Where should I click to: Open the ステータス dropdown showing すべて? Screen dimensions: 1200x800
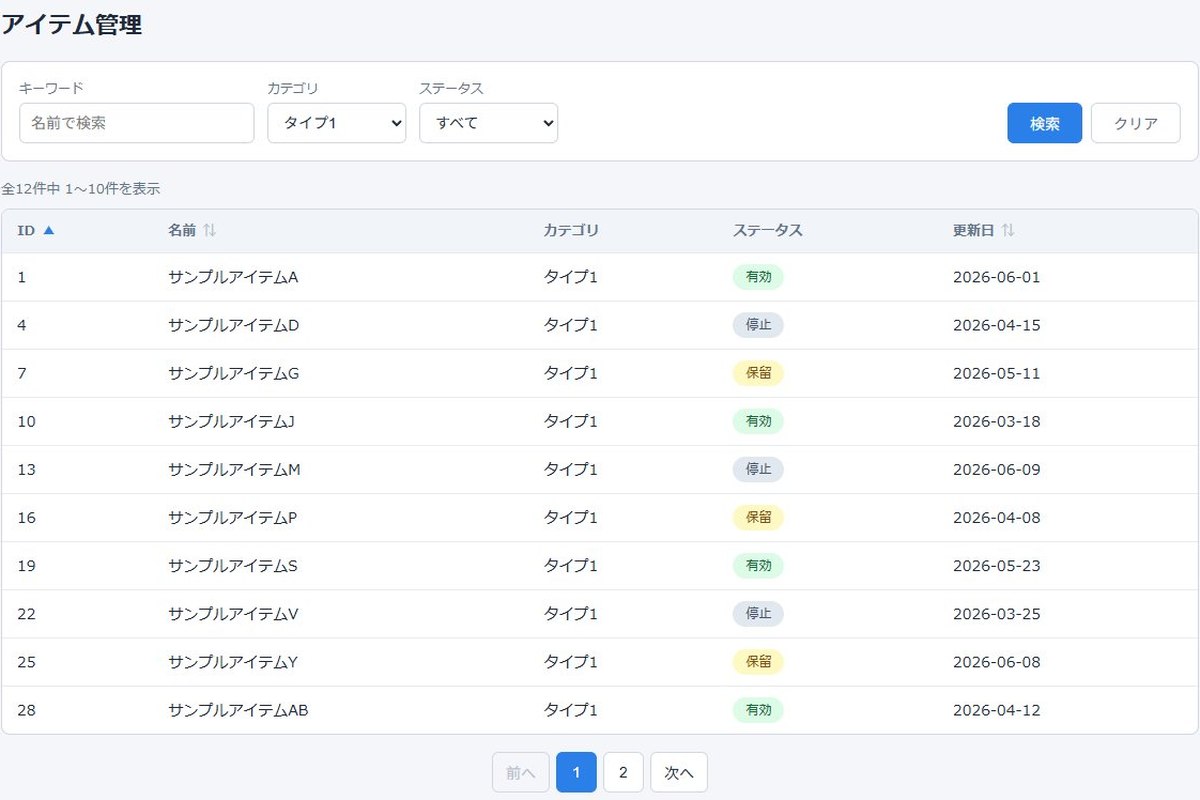[488, 123]
